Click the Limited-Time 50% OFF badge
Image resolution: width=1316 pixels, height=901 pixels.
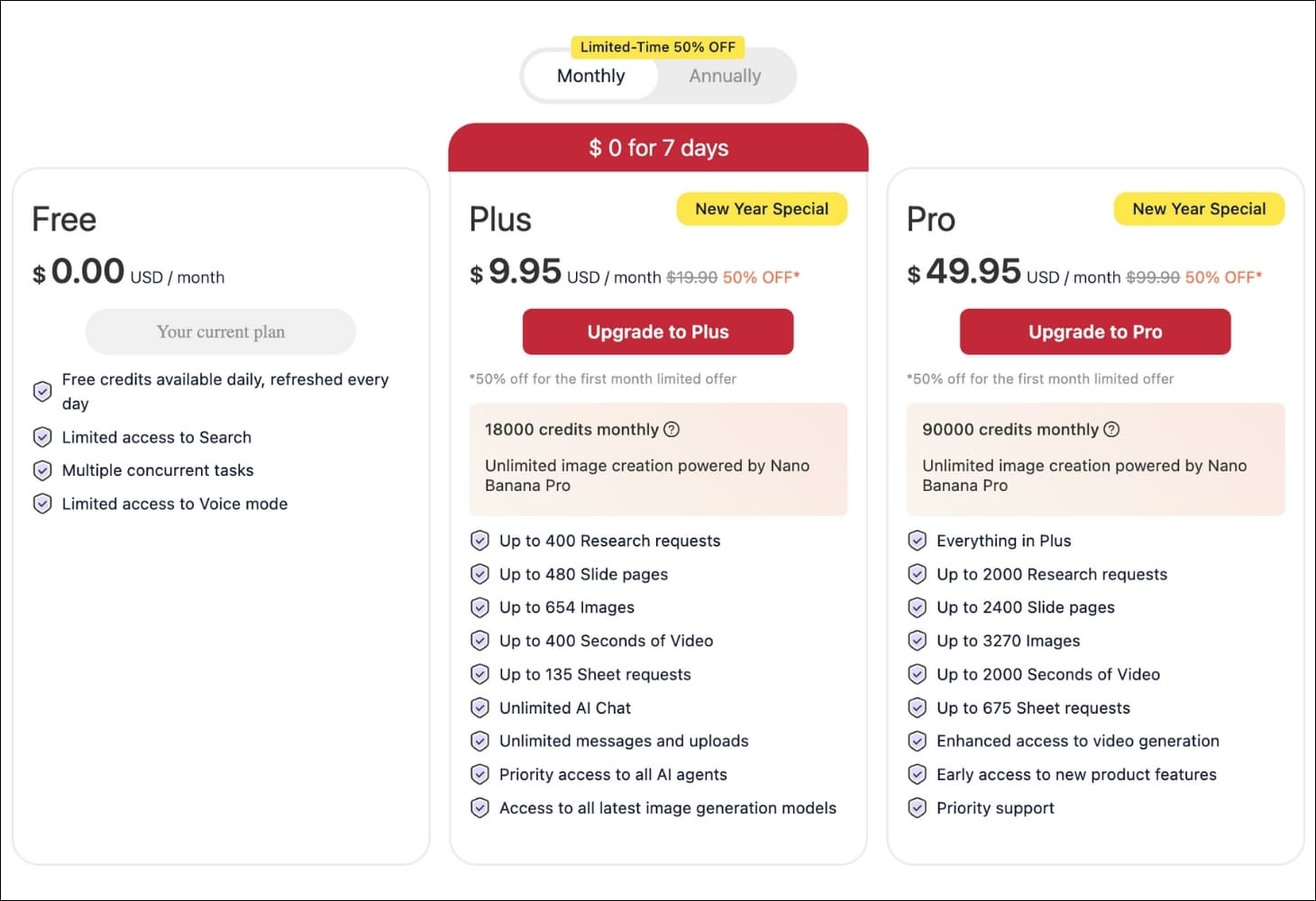(657, 47)
